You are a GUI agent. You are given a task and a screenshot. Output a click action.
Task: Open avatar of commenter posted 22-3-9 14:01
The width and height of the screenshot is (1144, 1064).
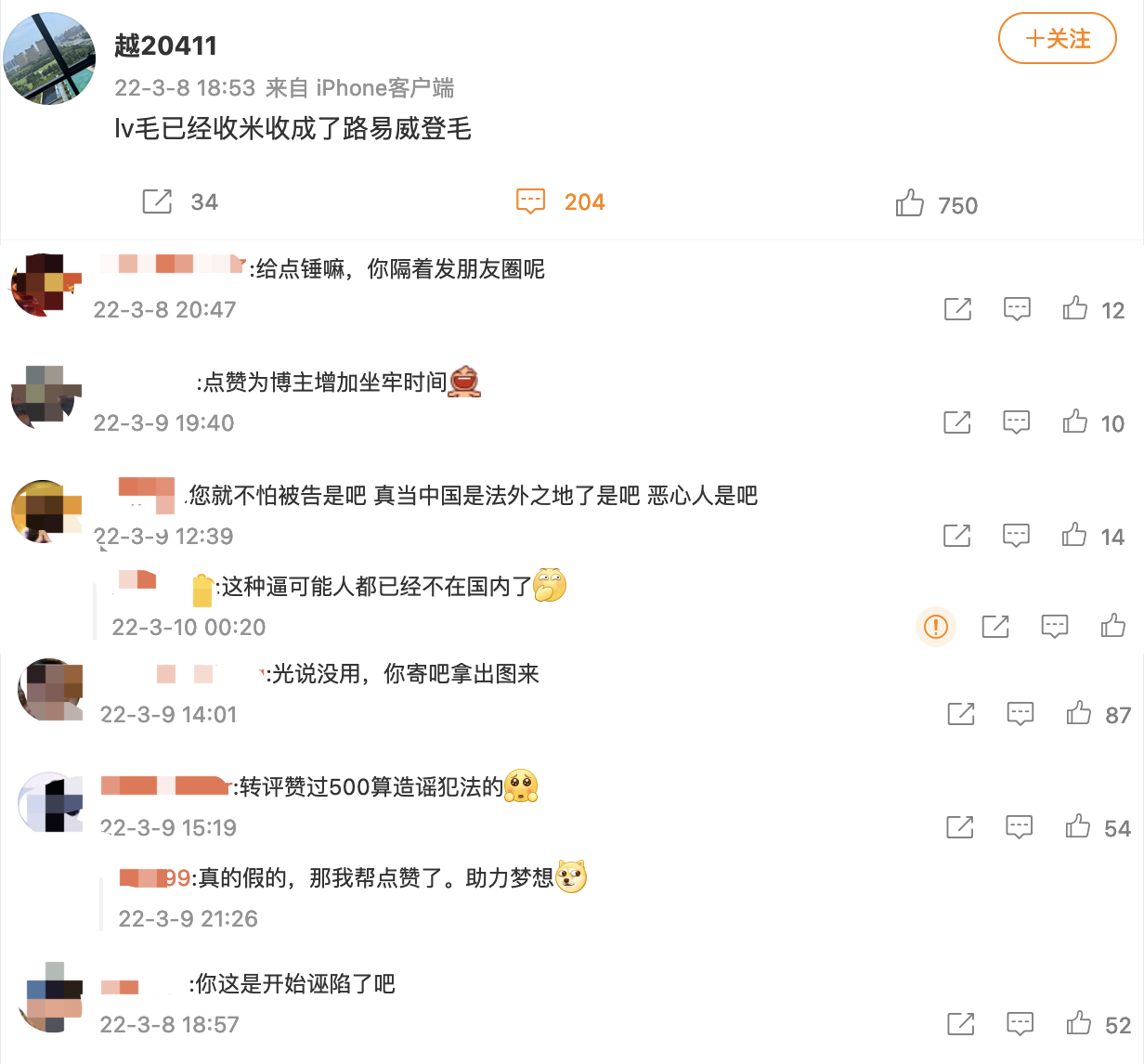[52, 689]
